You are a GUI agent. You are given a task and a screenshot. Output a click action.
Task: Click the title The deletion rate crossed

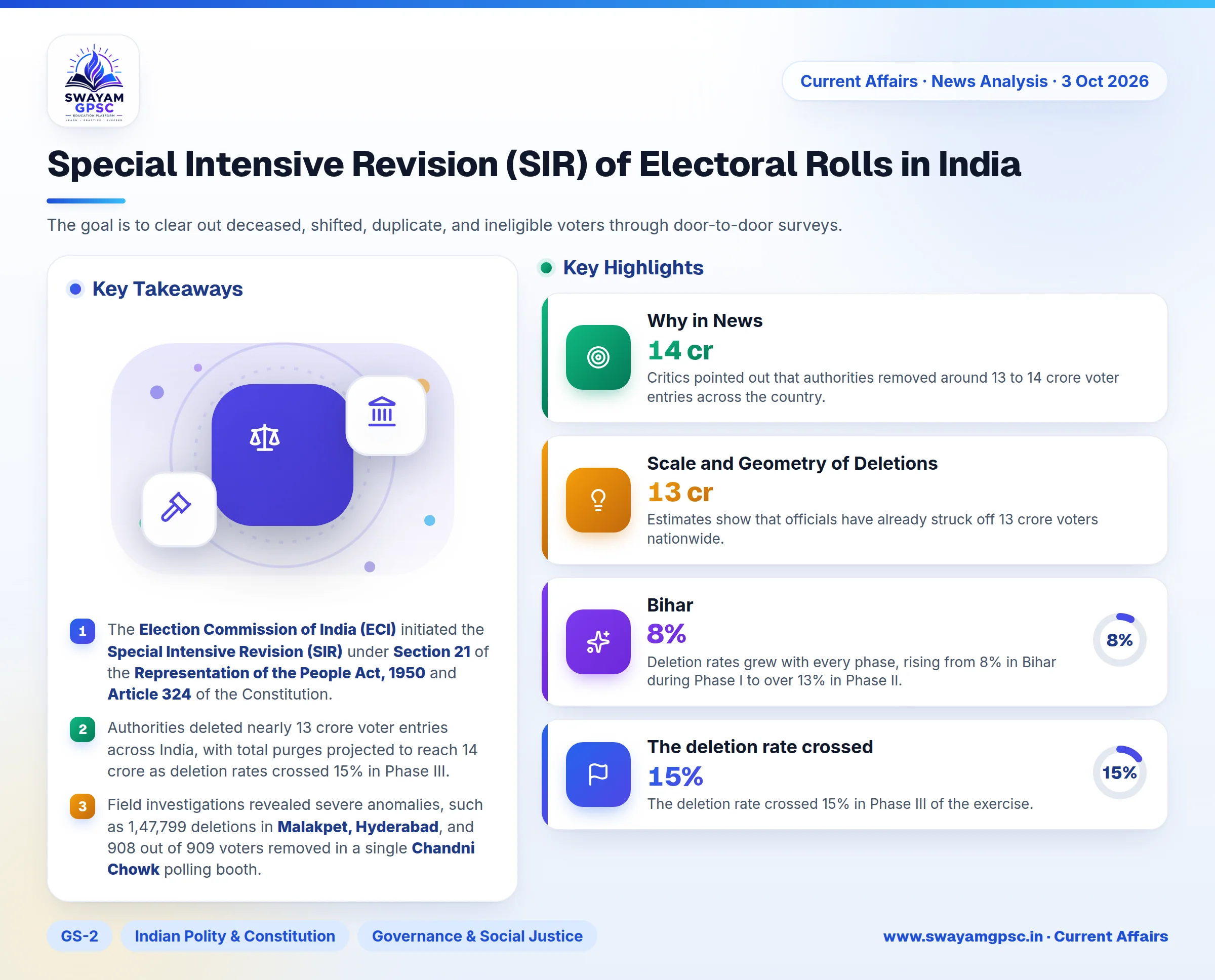pyautogui.click(x=760, y=747)
